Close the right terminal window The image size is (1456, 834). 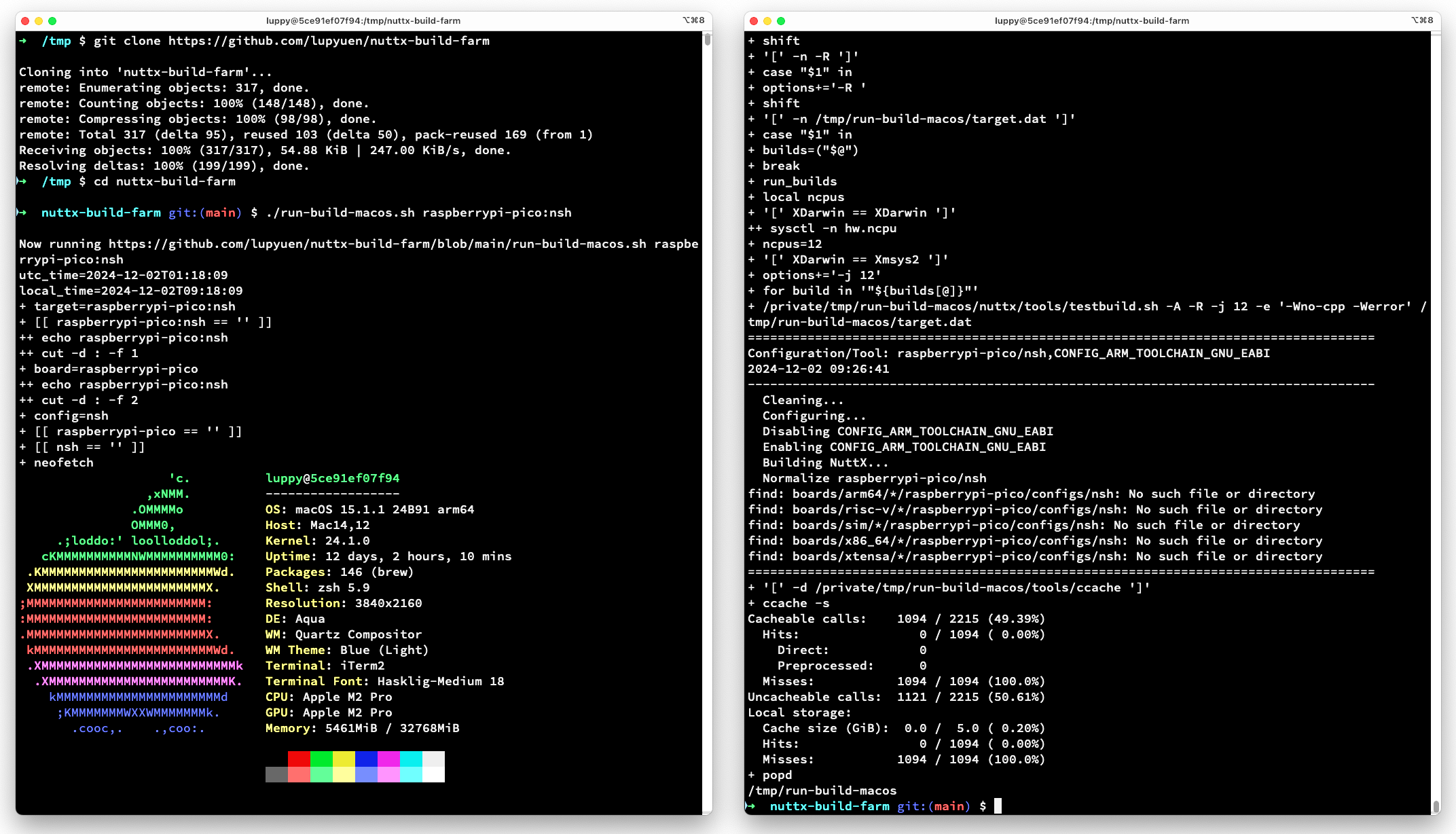[x=754, y=21]
